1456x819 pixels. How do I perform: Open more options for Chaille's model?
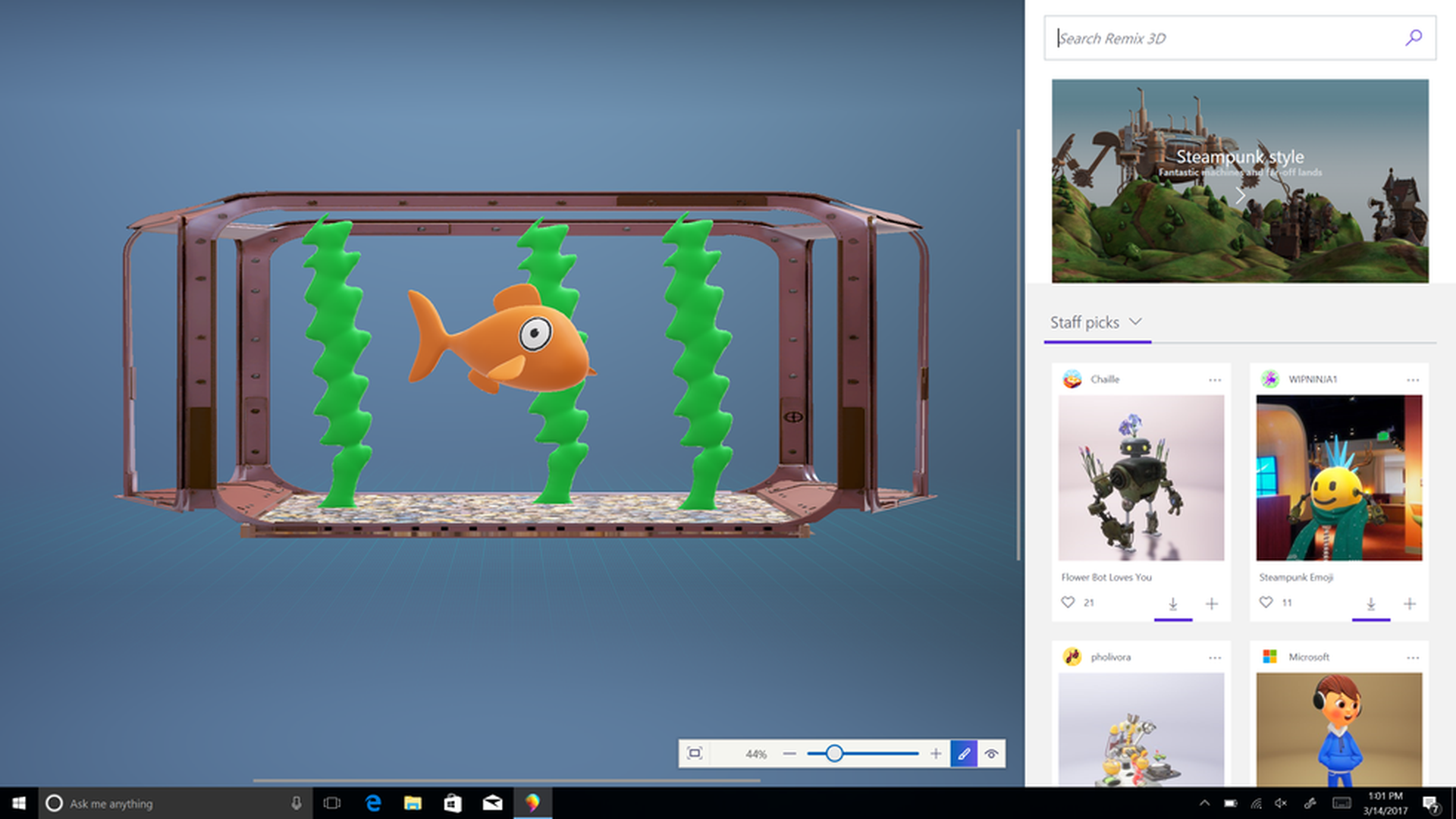click(1215, 379)
